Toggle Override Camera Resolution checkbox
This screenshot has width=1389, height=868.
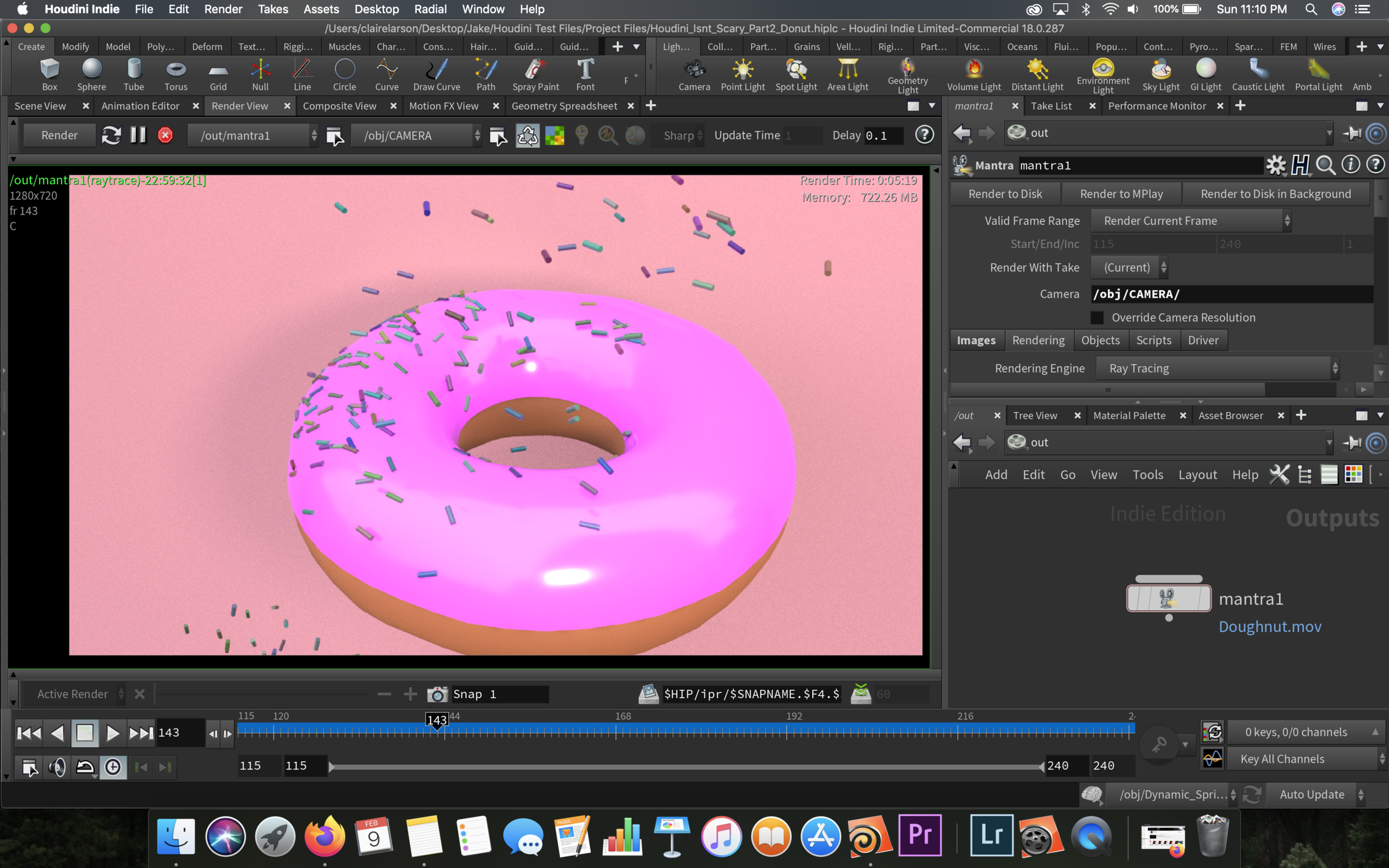click(x=1097, y=318)
